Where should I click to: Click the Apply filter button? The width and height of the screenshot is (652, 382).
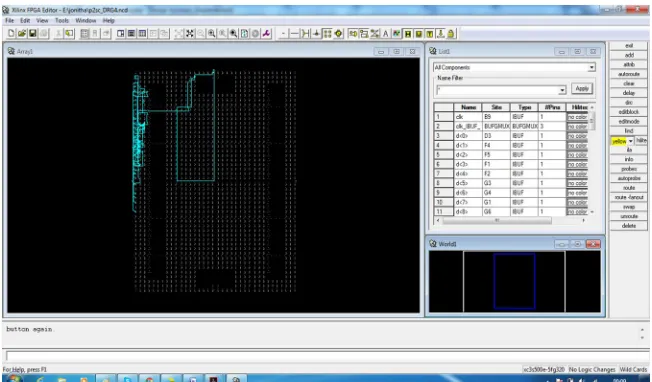[x=582, y=89]
